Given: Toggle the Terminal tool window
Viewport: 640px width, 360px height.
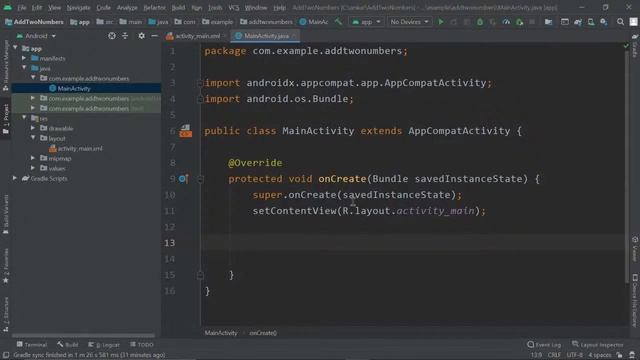Looking at the screenshot, I should pos(32,344).
